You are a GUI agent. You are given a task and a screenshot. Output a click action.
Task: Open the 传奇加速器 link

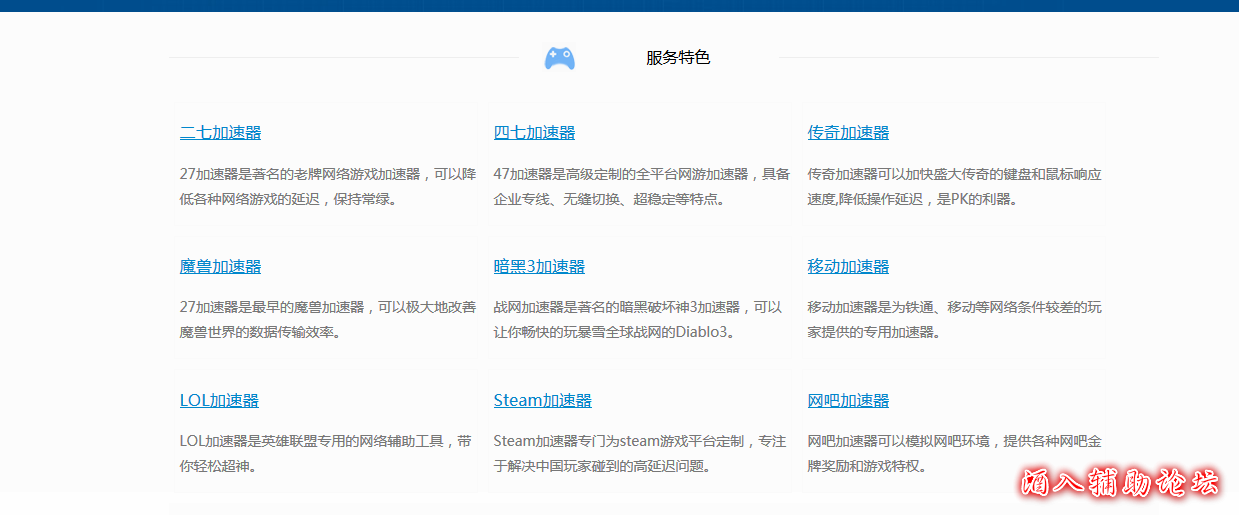(848, 133)
